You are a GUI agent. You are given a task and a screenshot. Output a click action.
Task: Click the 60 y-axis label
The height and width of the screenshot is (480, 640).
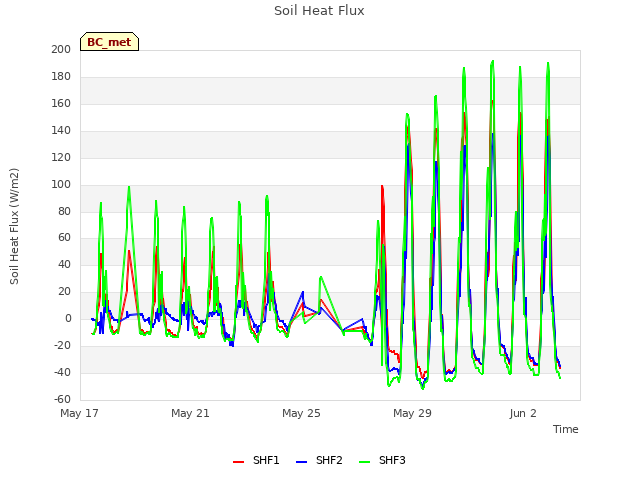(x=64, y=238)
